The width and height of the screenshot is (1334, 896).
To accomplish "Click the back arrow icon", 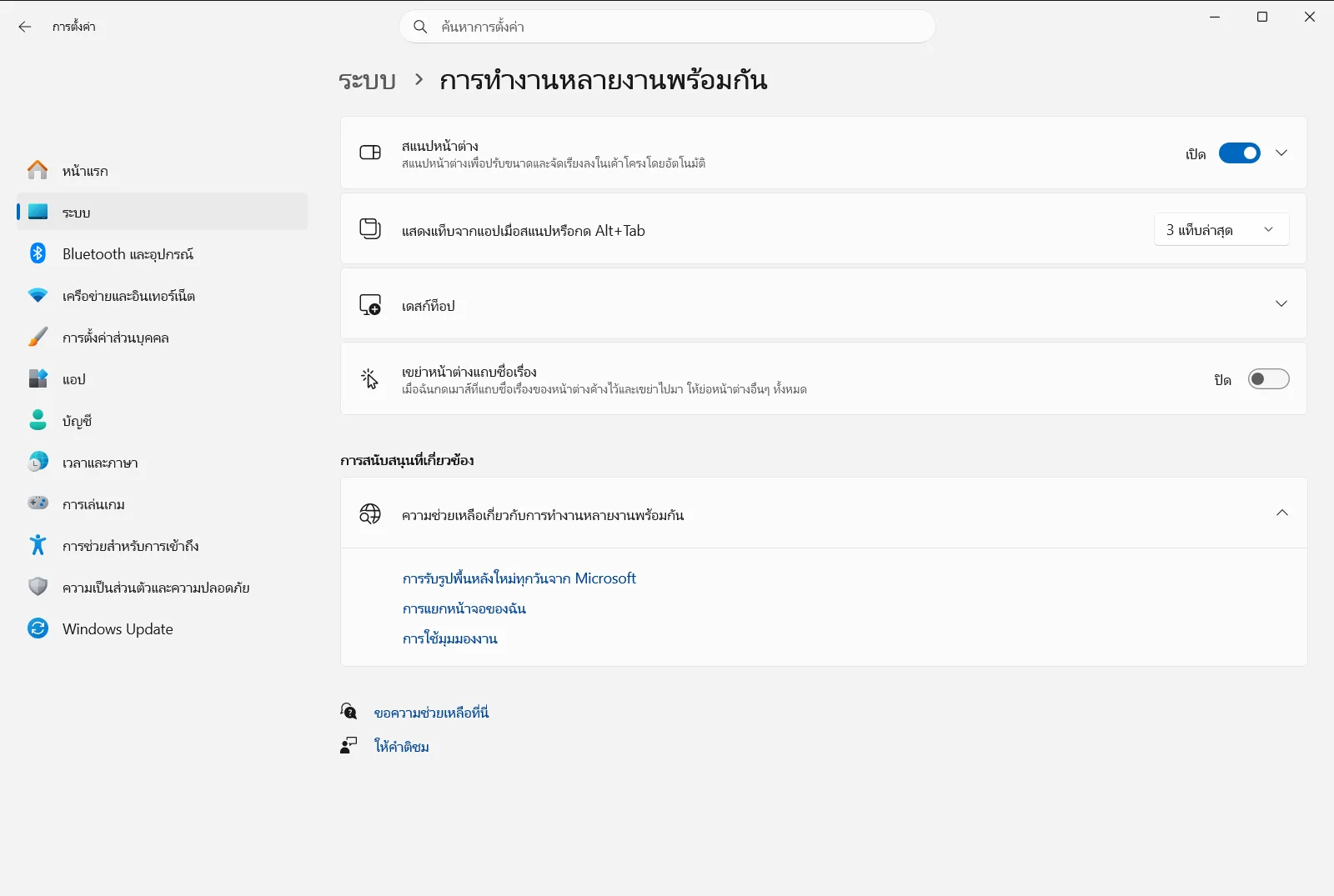I will point(25,27).
